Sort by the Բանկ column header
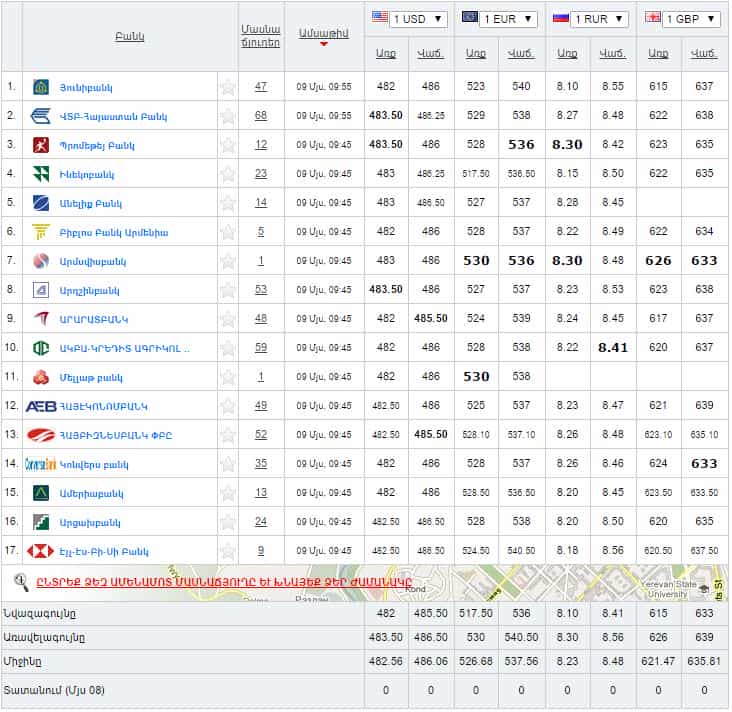732x712 pixels. pyautogui.click(x=130, y=36)
